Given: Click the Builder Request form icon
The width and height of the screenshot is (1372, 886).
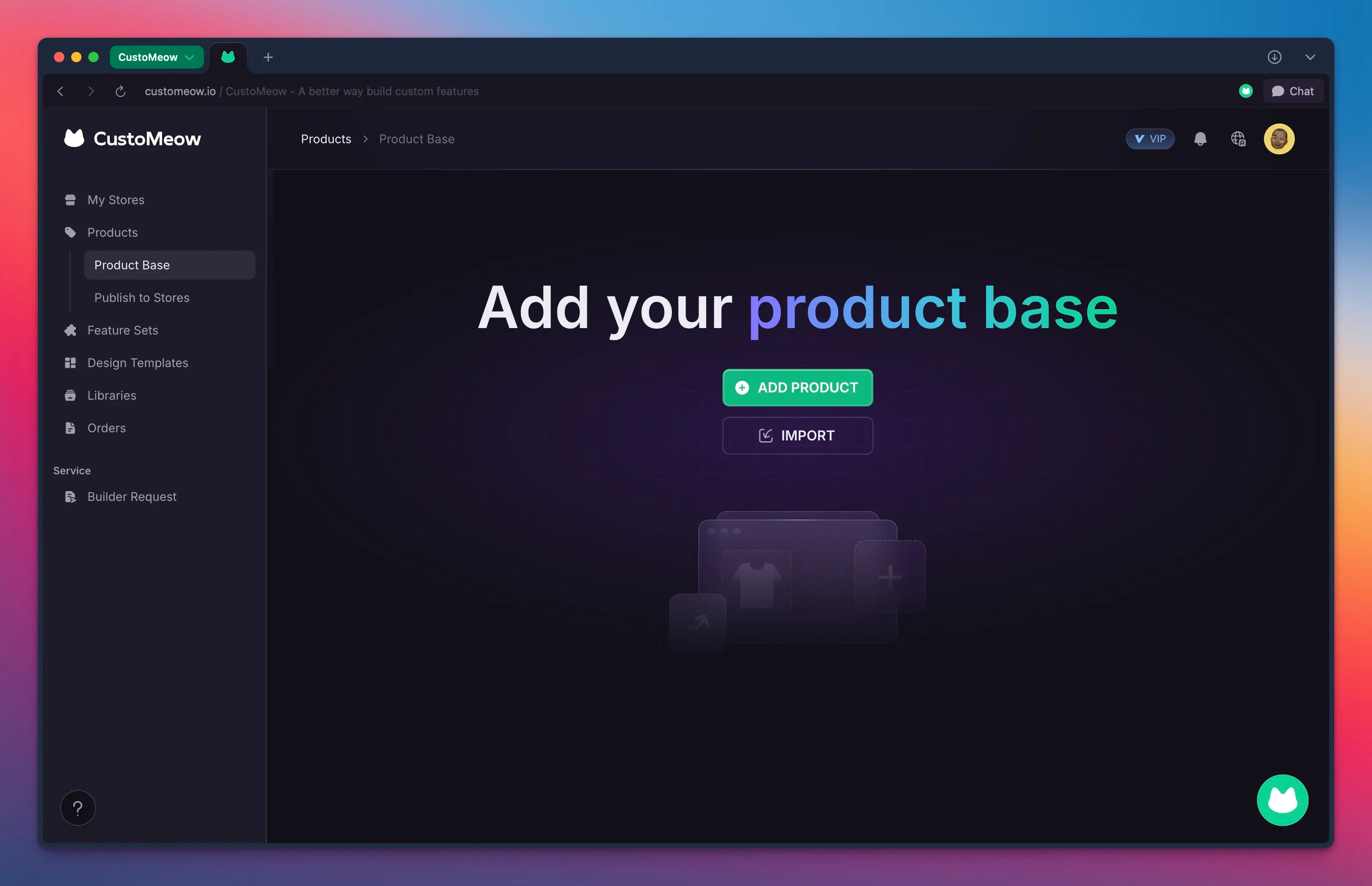Looking at the screenshot, I should [70, 497].
